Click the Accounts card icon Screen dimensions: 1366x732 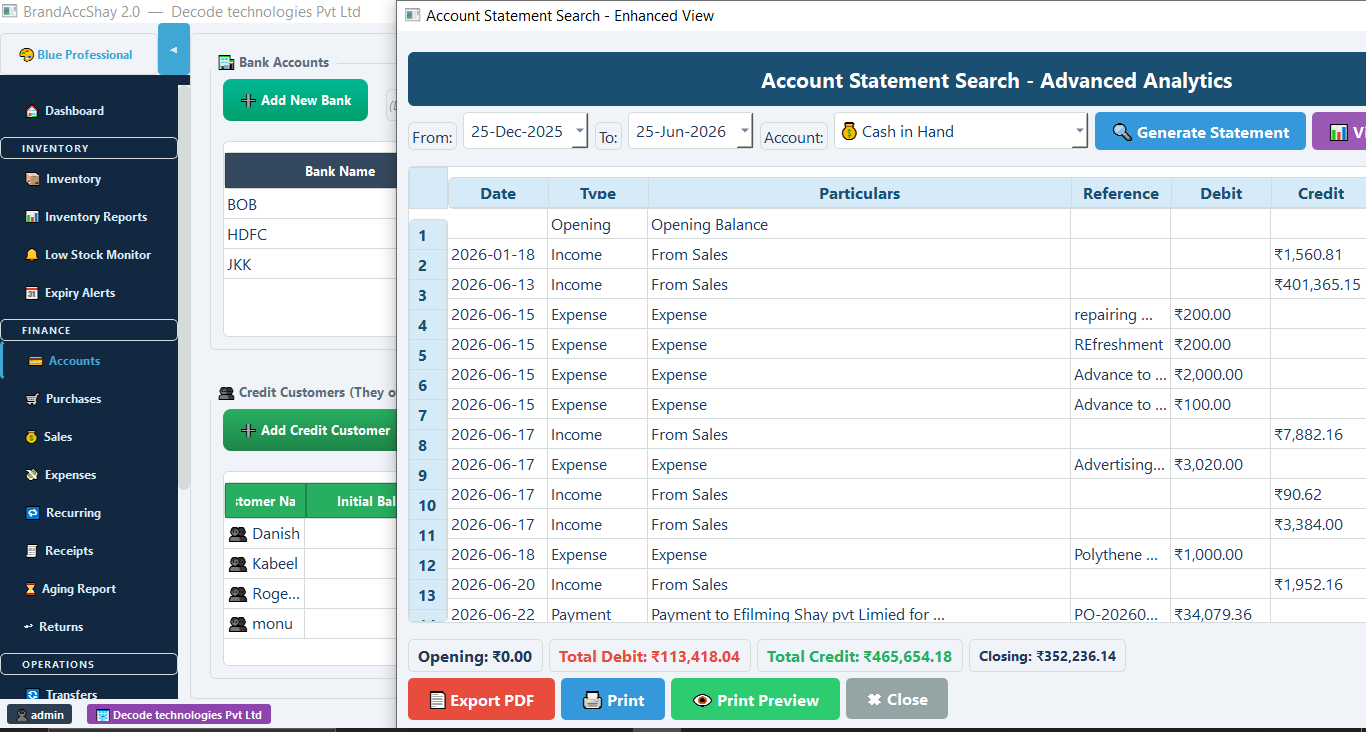(35, 361)
